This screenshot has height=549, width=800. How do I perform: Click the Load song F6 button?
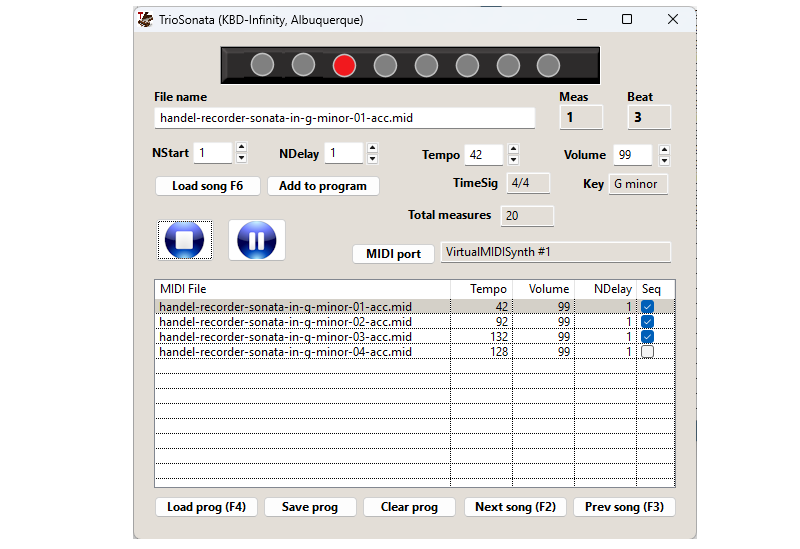pos(208,186)
